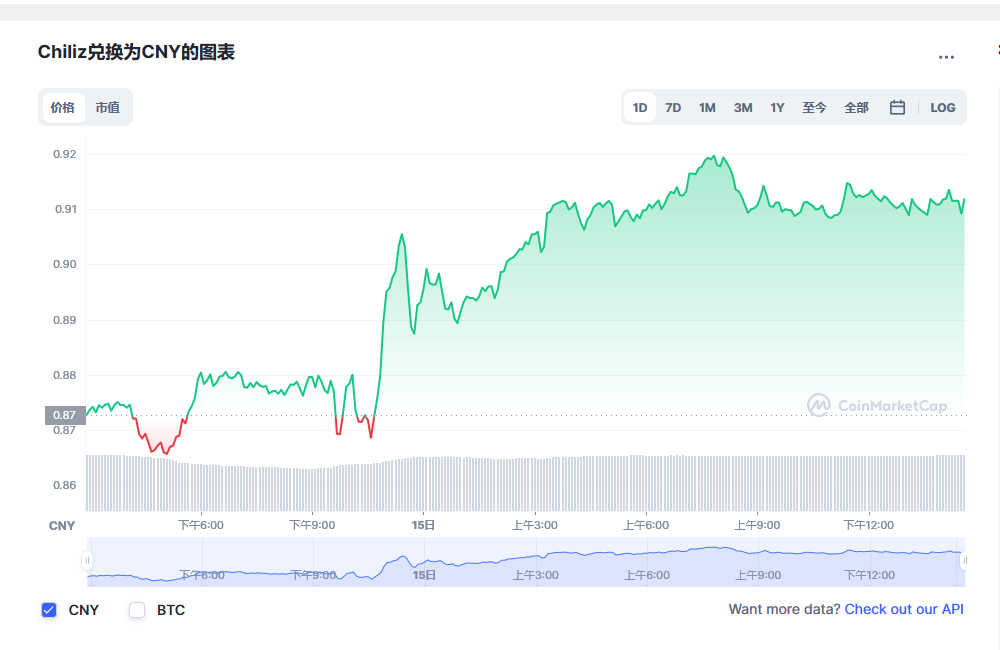
Task: Grab the left range slider handle
Action: (x=87, y=561)
